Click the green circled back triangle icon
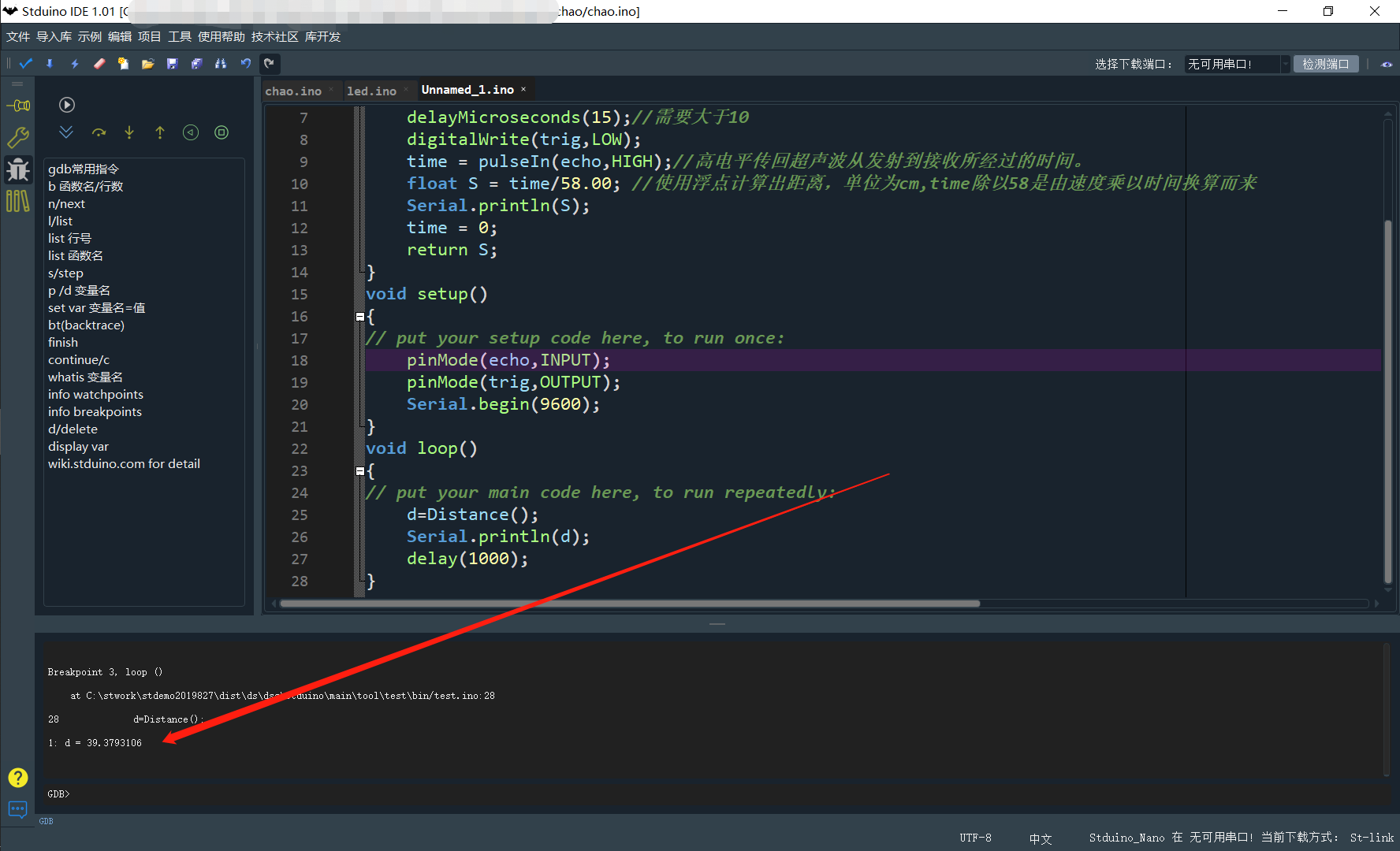Screen dimensions: 1400x851 click(191, 132)
